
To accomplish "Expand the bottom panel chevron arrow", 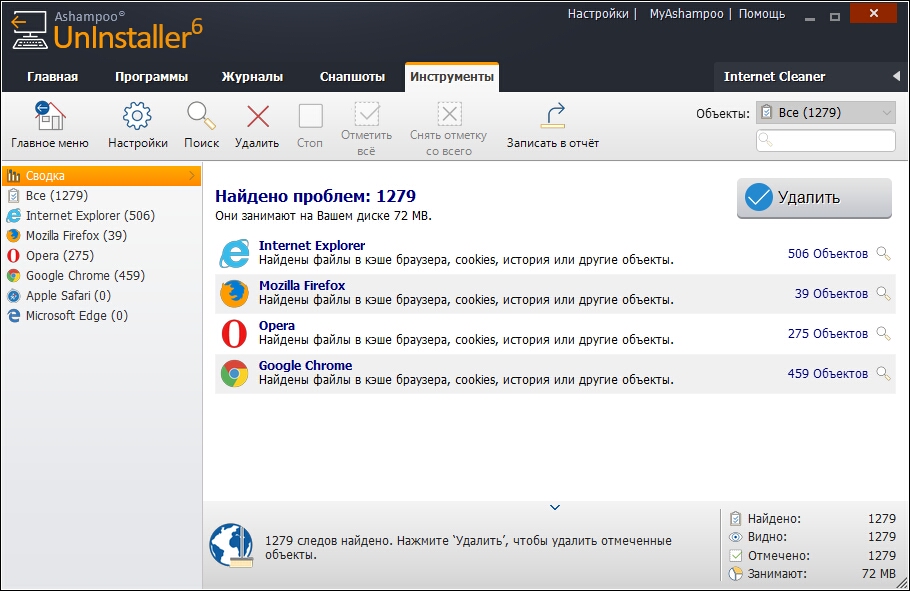I will 556,508.
